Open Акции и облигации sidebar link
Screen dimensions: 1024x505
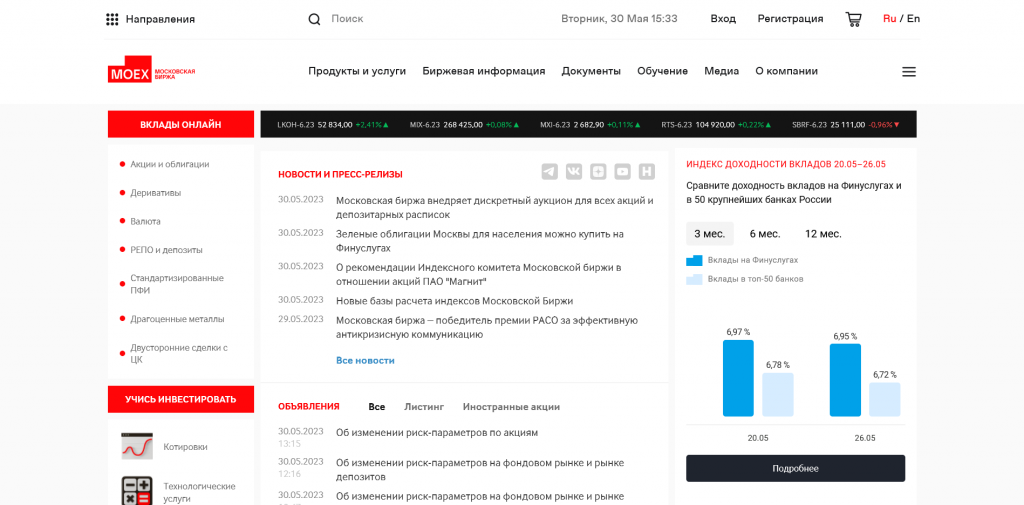coord(170,164)
